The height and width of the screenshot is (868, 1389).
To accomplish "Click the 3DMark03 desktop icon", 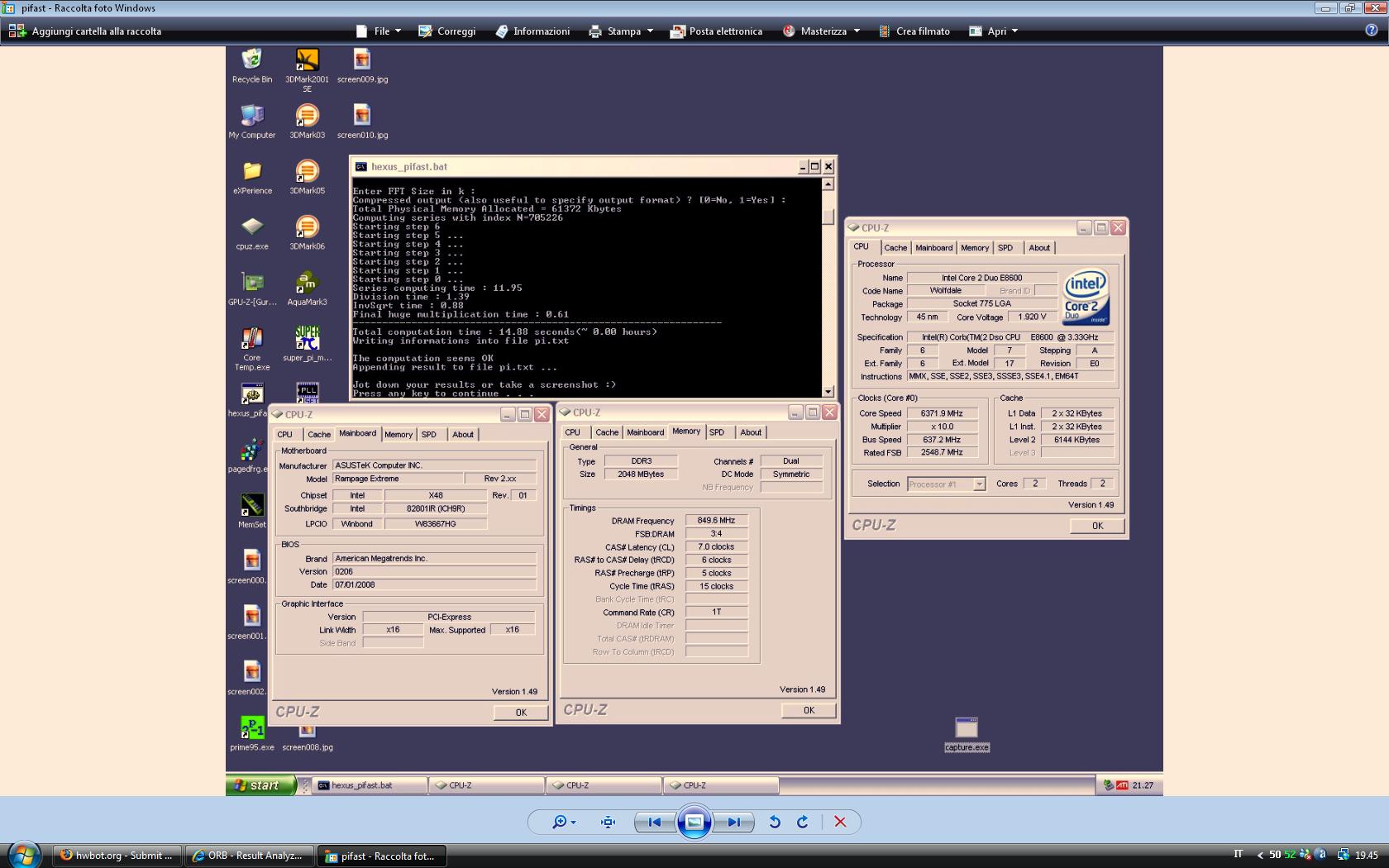I will 307,122.
